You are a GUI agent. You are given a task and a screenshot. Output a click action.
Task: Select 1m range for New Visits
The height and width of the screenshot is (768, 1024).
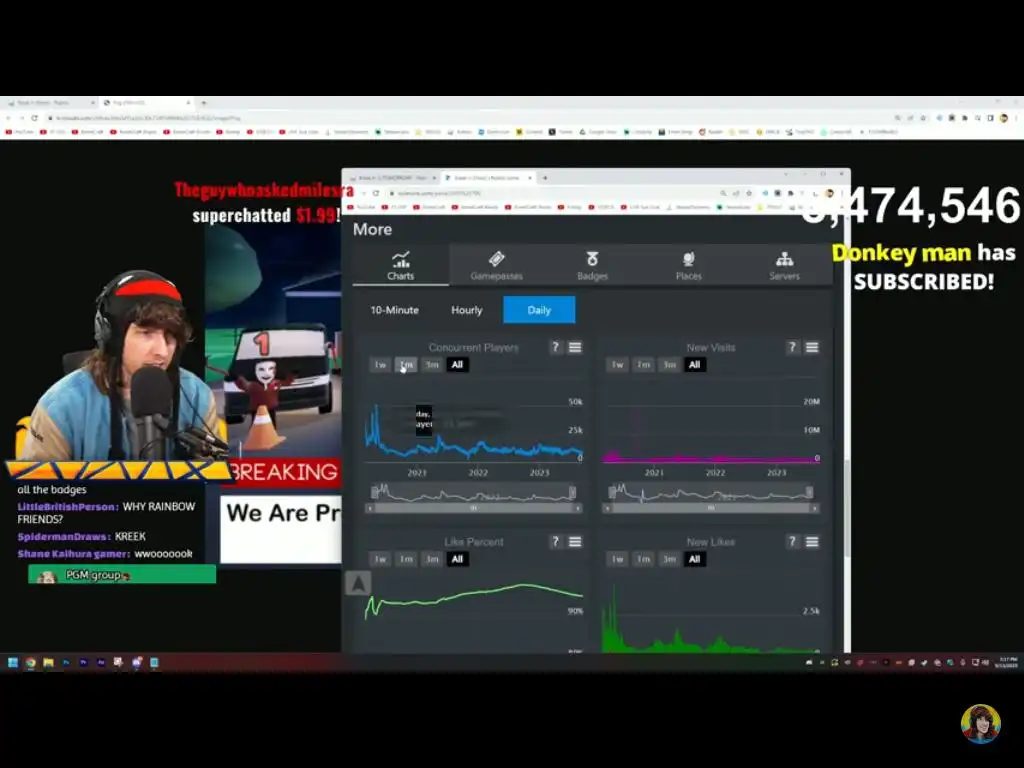point(643,364)
